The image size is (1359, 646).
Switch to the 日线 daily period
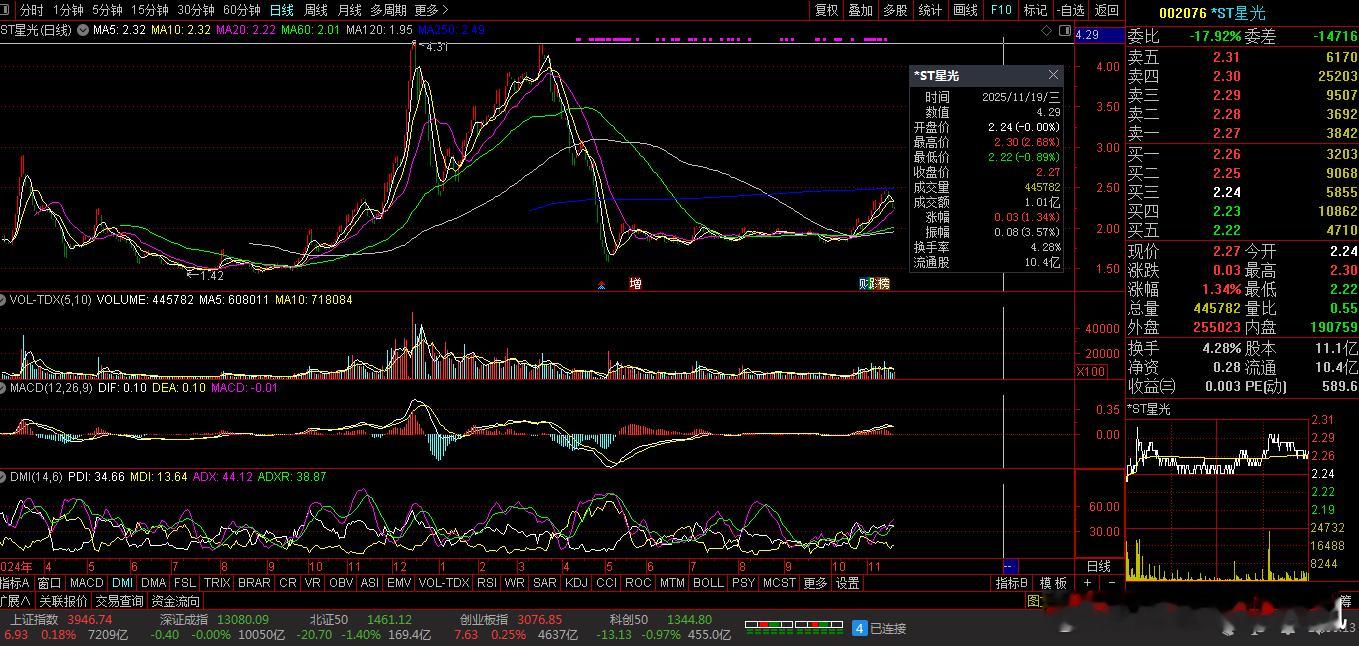click(x=282, y=10)
